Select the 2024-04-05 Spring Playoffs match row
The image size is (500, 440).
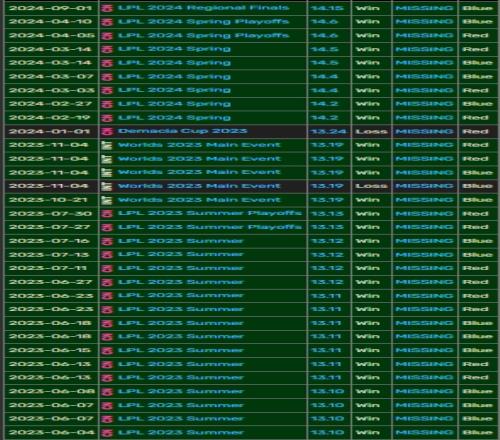point(250,35)
